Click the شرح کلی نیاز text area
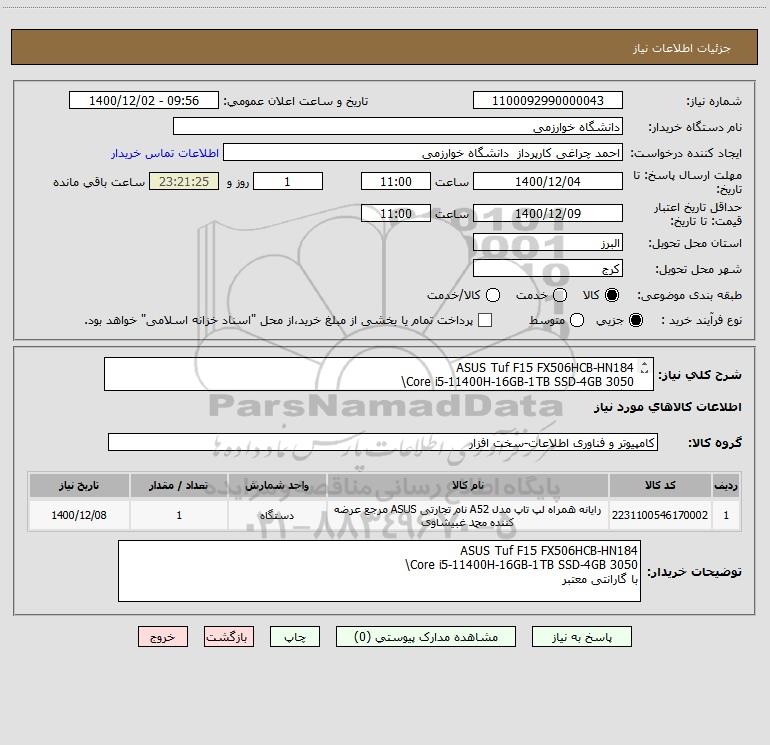This screenshot has height=745, width=770. click(379, 374)
